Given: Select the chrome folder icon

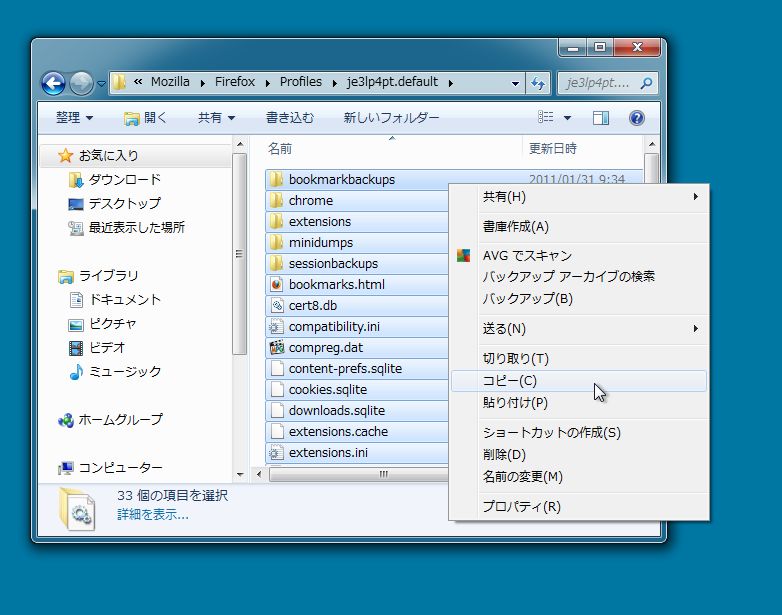Looking at the screenshot, I should (x=276, y=201).
